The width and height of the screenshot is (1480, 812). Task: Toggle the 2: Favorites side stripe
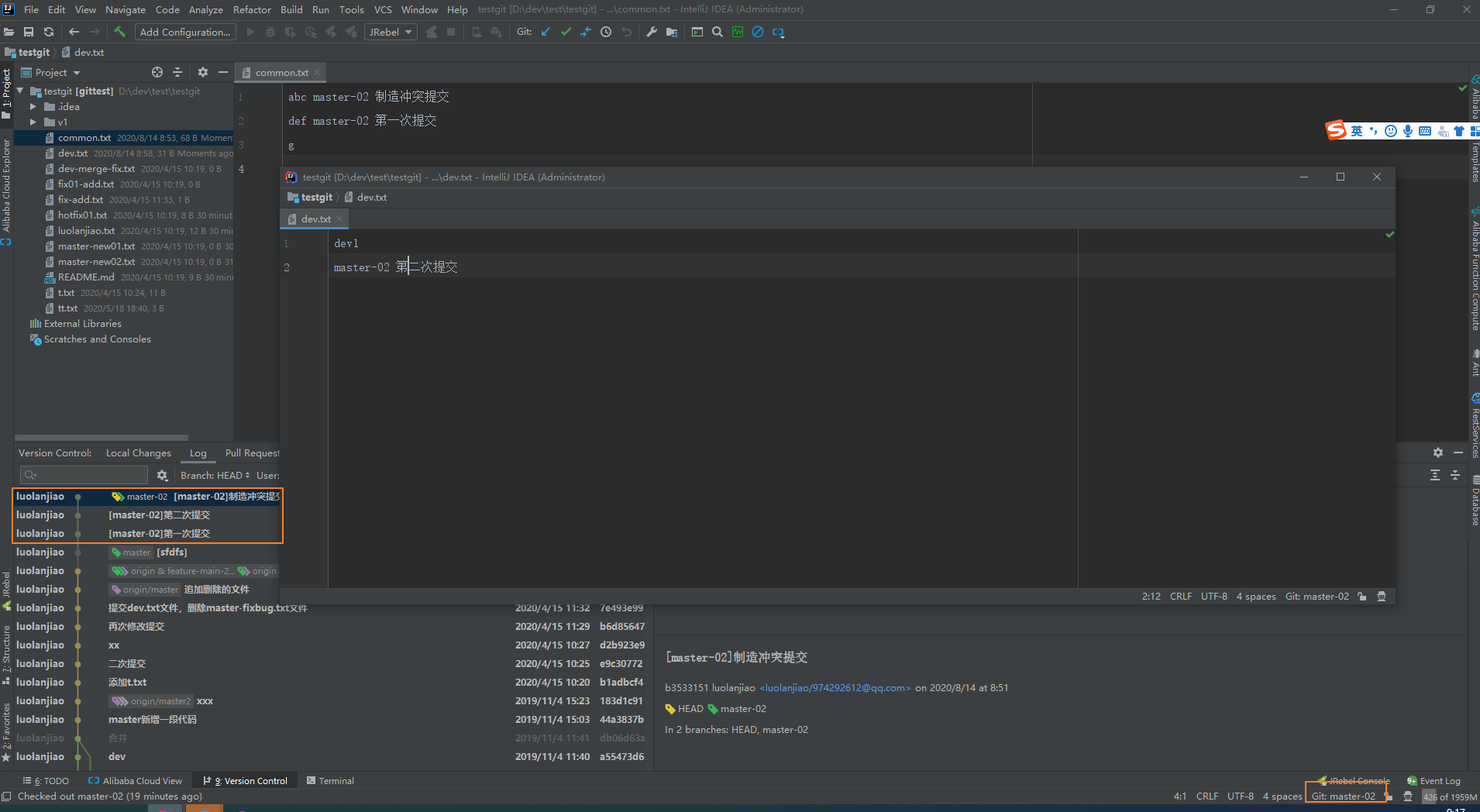(6, 732)
